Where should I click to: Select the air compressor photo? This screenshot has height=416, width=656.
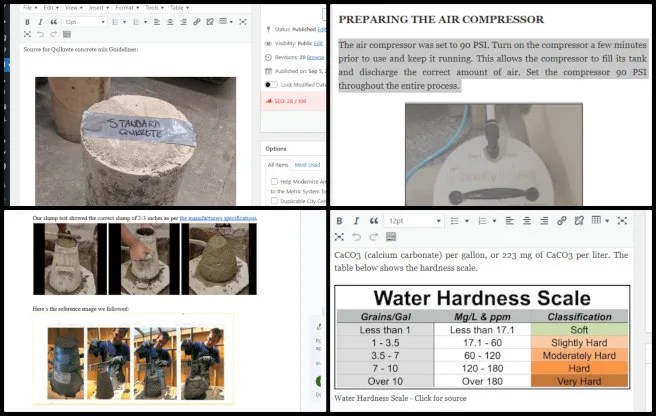tap(494, 154)
